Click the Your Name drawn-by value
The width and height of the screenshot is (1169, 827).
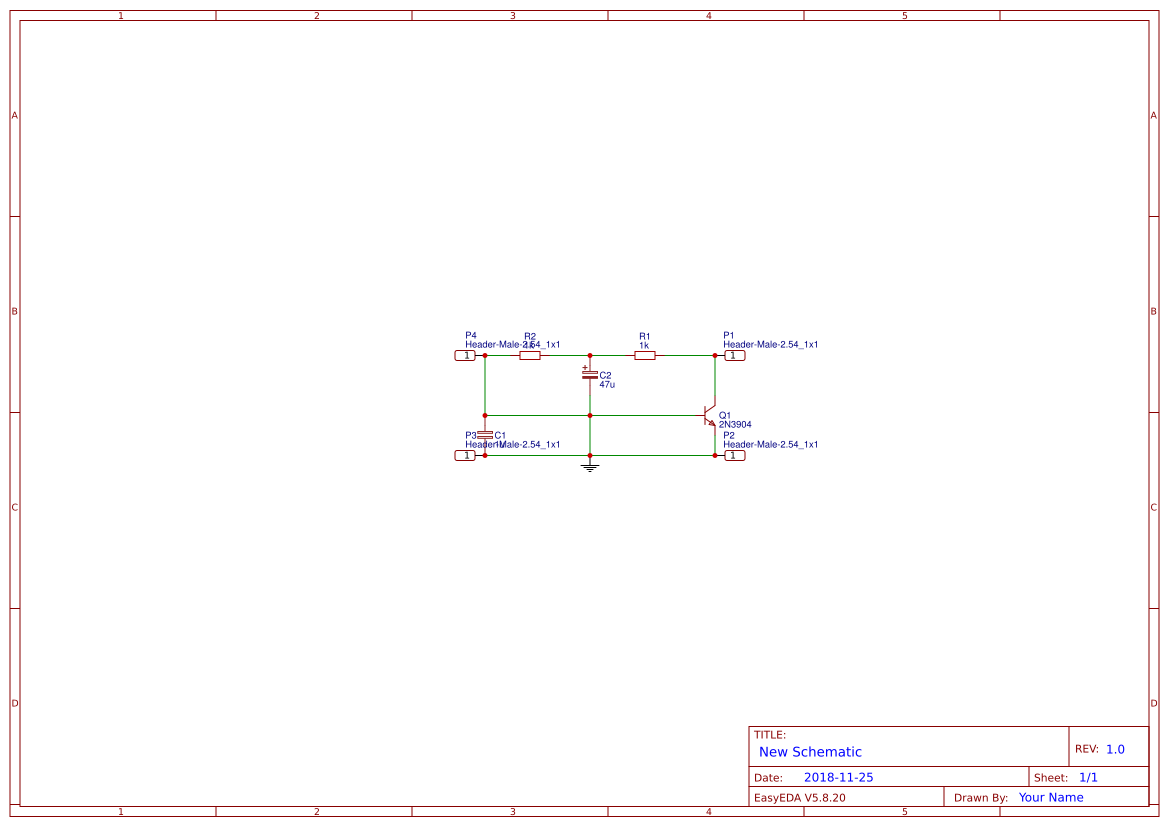[x=1050, y=797]
